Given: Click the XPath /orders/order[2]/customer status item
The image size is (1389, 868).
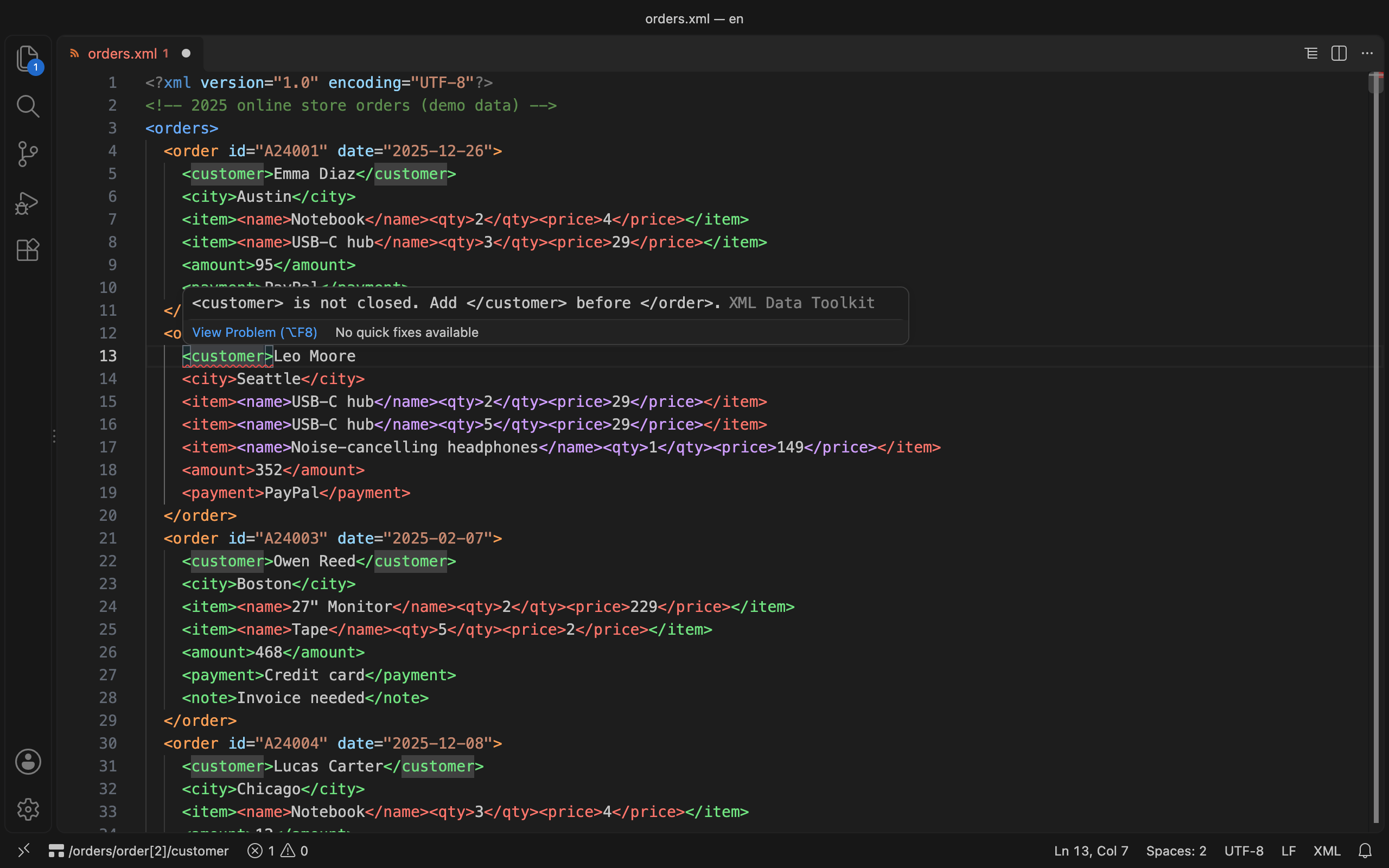Looking at the screenshot, I should [138, 850].
